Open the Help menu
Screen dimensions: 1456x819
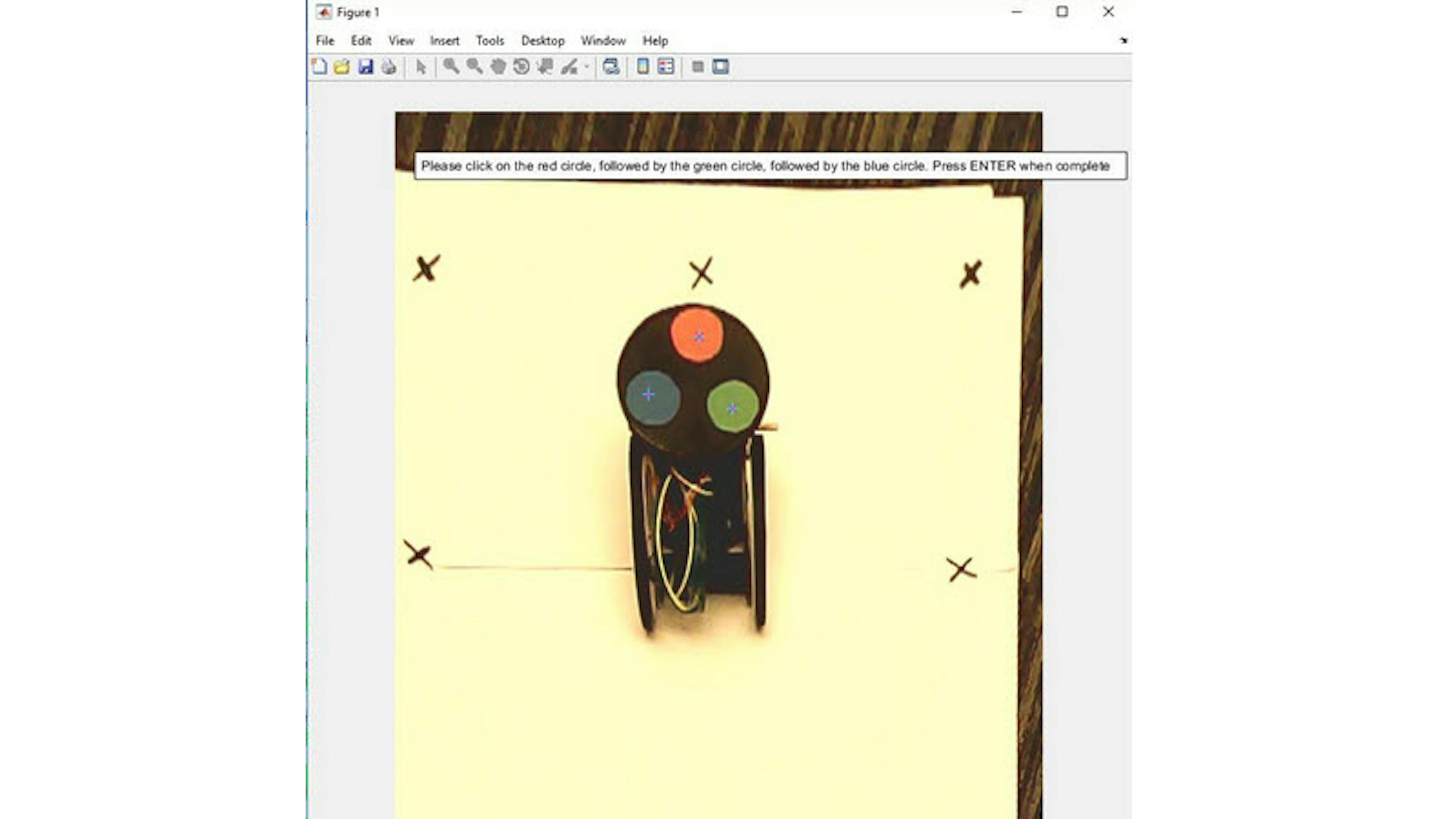coord(655,41)
